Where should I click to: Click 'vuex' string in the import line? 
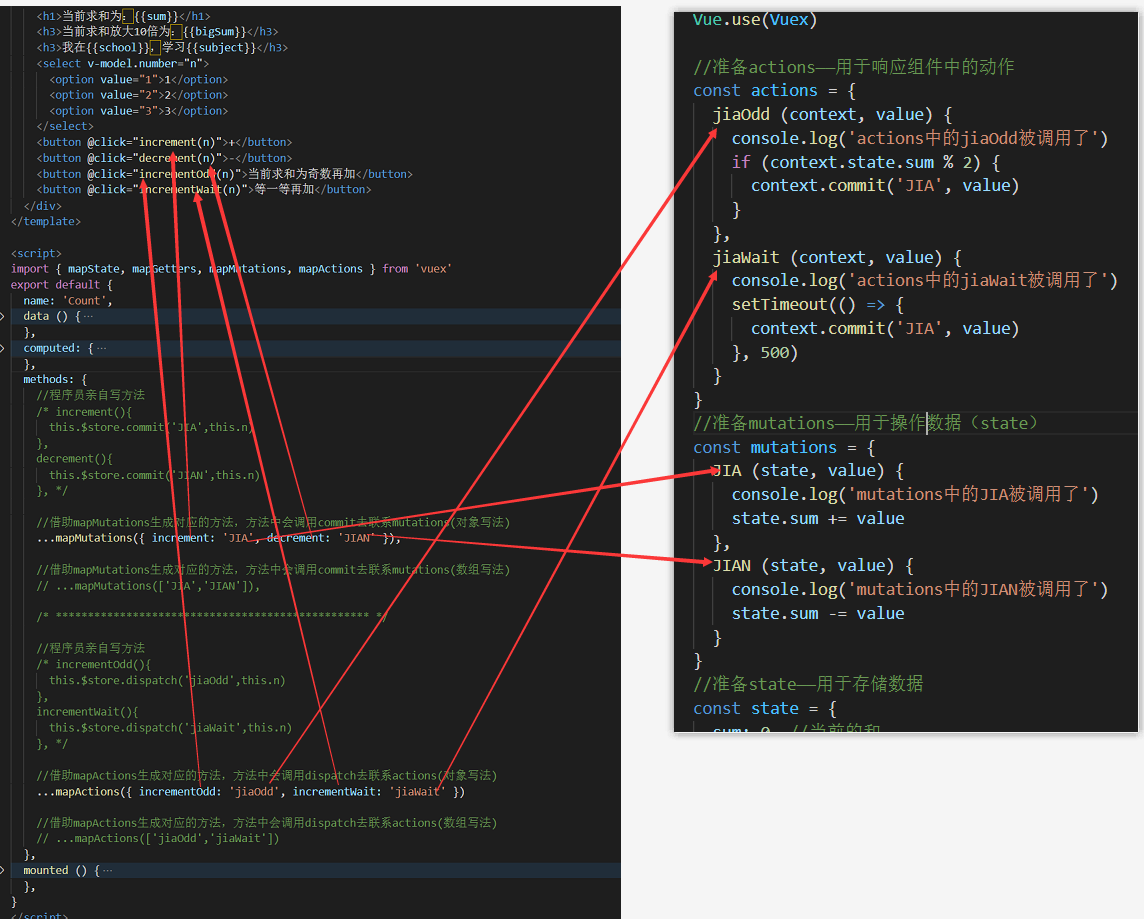[433, 268]
